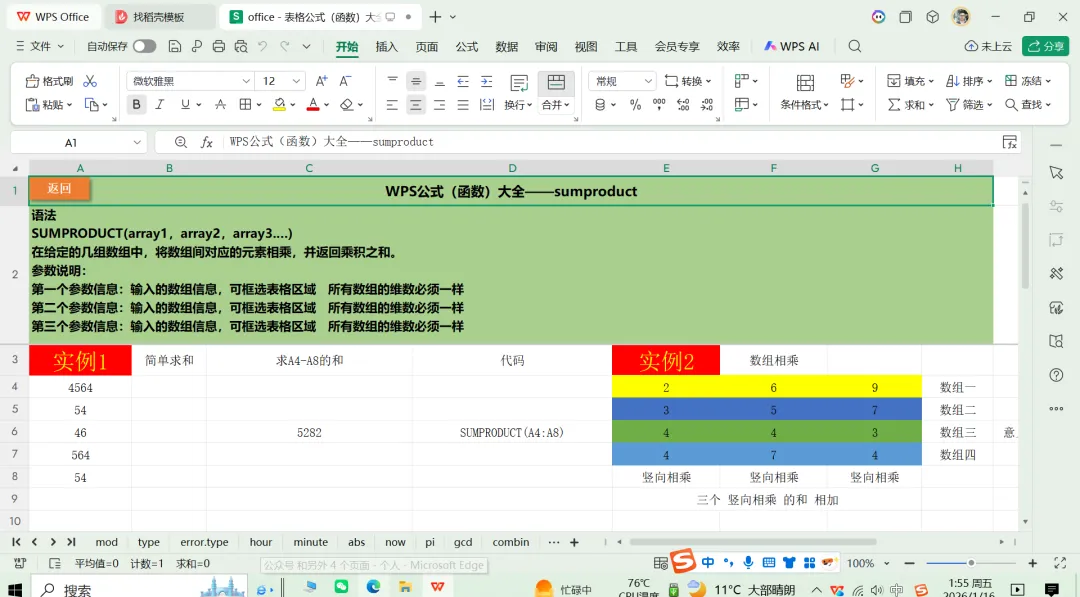Click the Freeze (冻结) button

pos(1028,81)
